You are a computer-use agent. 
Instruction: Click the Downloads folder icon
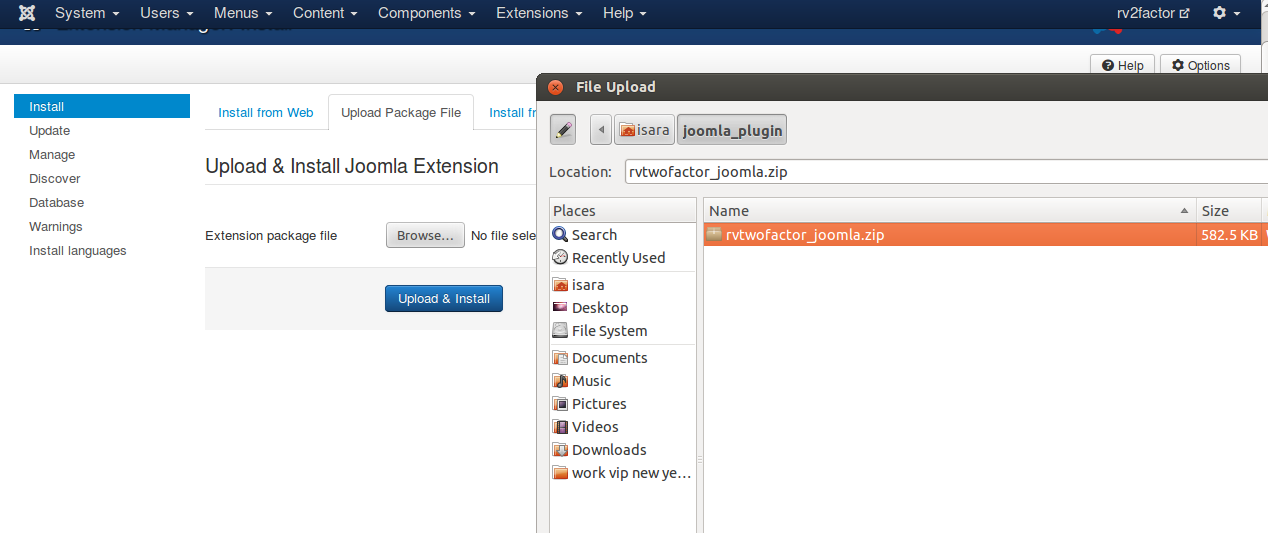point(560,449)
